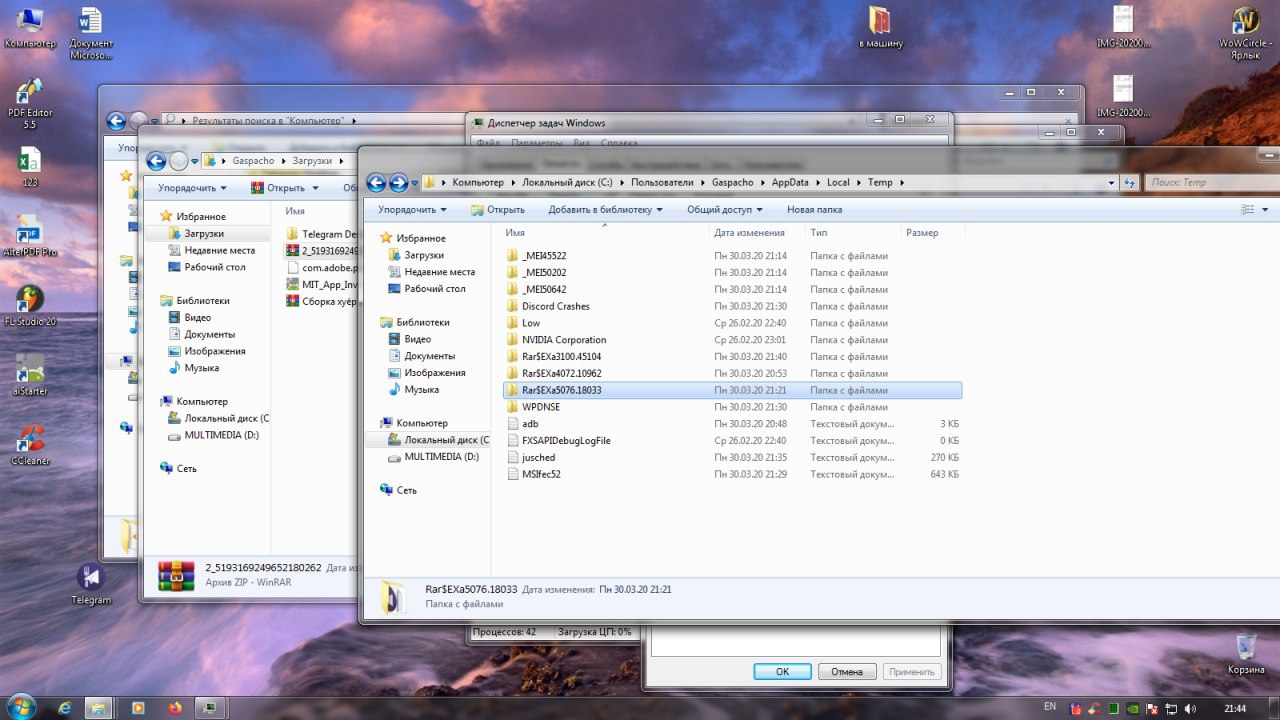Open the AlterPDF Pro desktop icon
This screenshot has height=720, width=1280.
click(x=30, y=236)
